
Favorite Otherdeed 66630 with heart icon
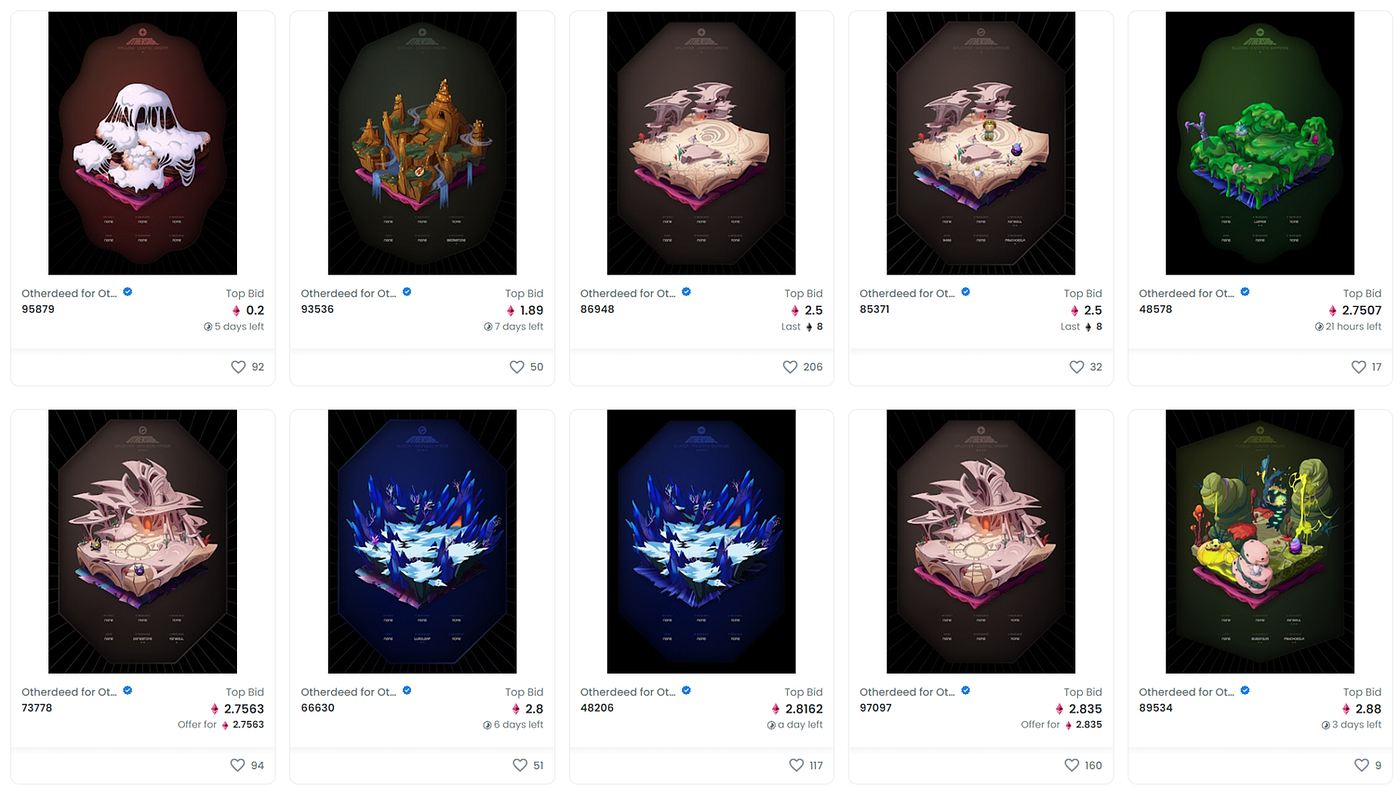click(520, 765)
